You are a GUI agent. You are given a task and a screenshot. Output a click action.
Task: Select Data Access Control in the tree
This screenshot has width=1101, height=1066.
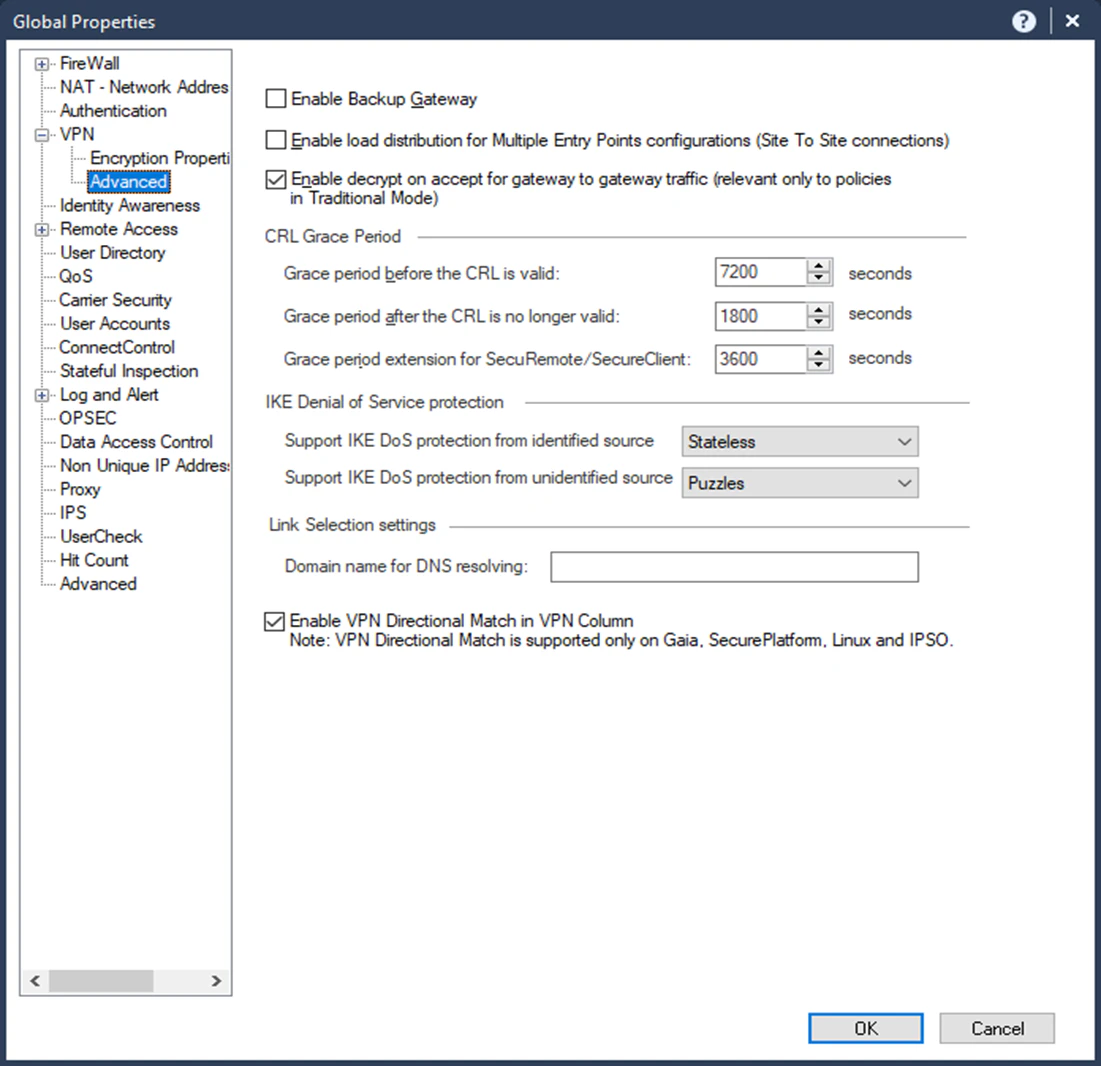pyautogui.click(x=136, y=442)
